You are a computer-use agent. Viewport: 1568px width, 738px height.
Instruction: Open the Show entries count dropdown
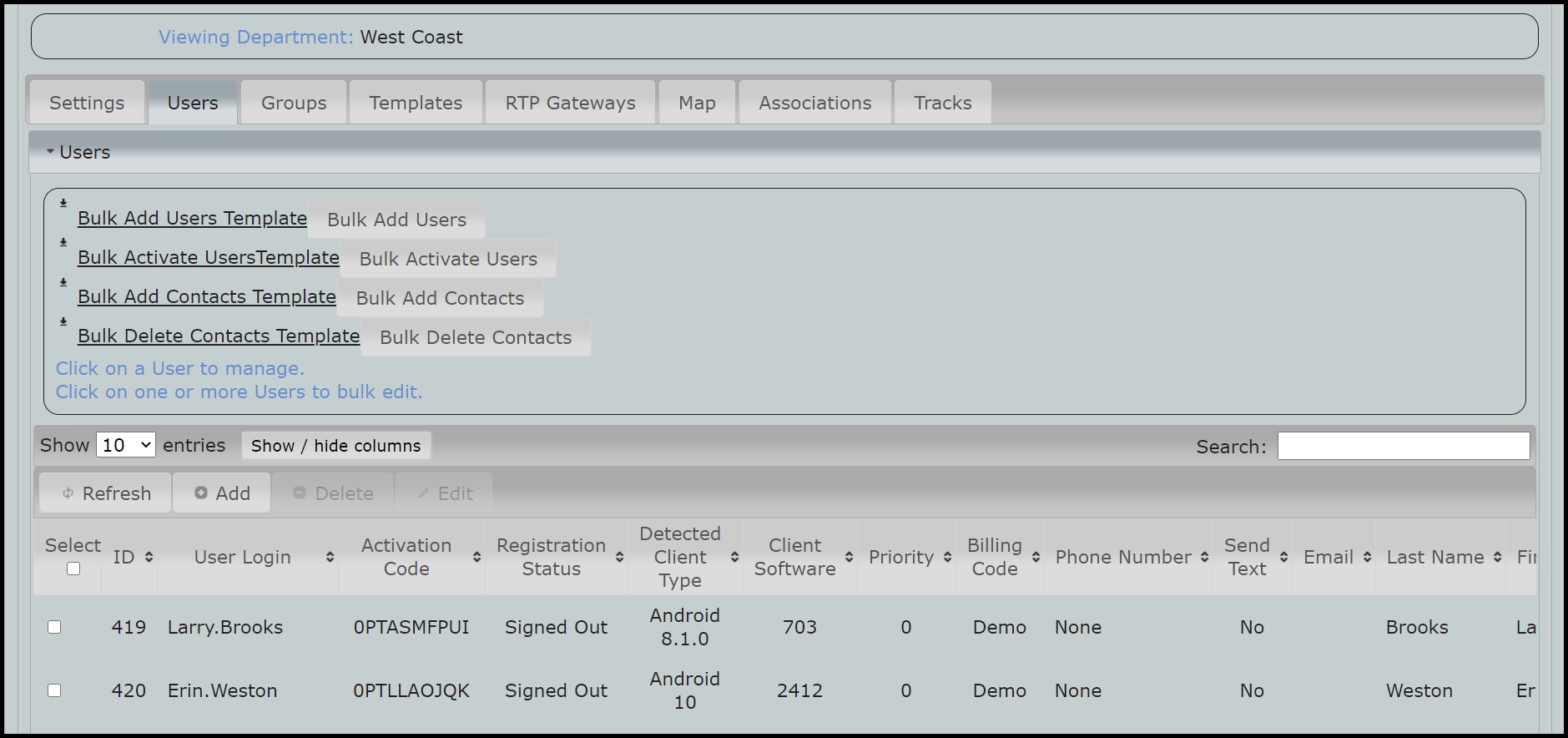click(125, 445)
